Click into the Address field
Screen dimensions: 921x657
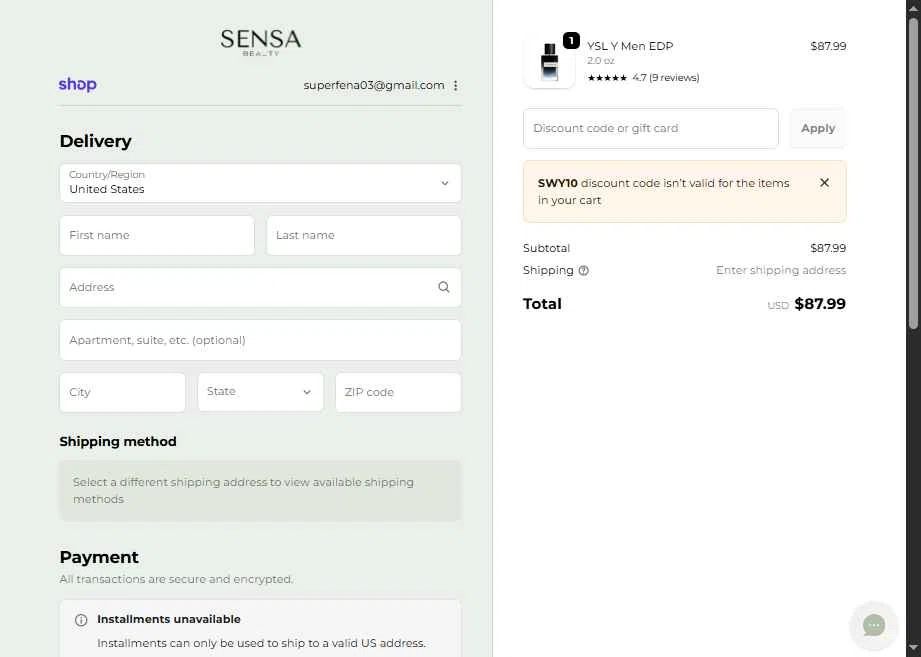coord(260,287)
